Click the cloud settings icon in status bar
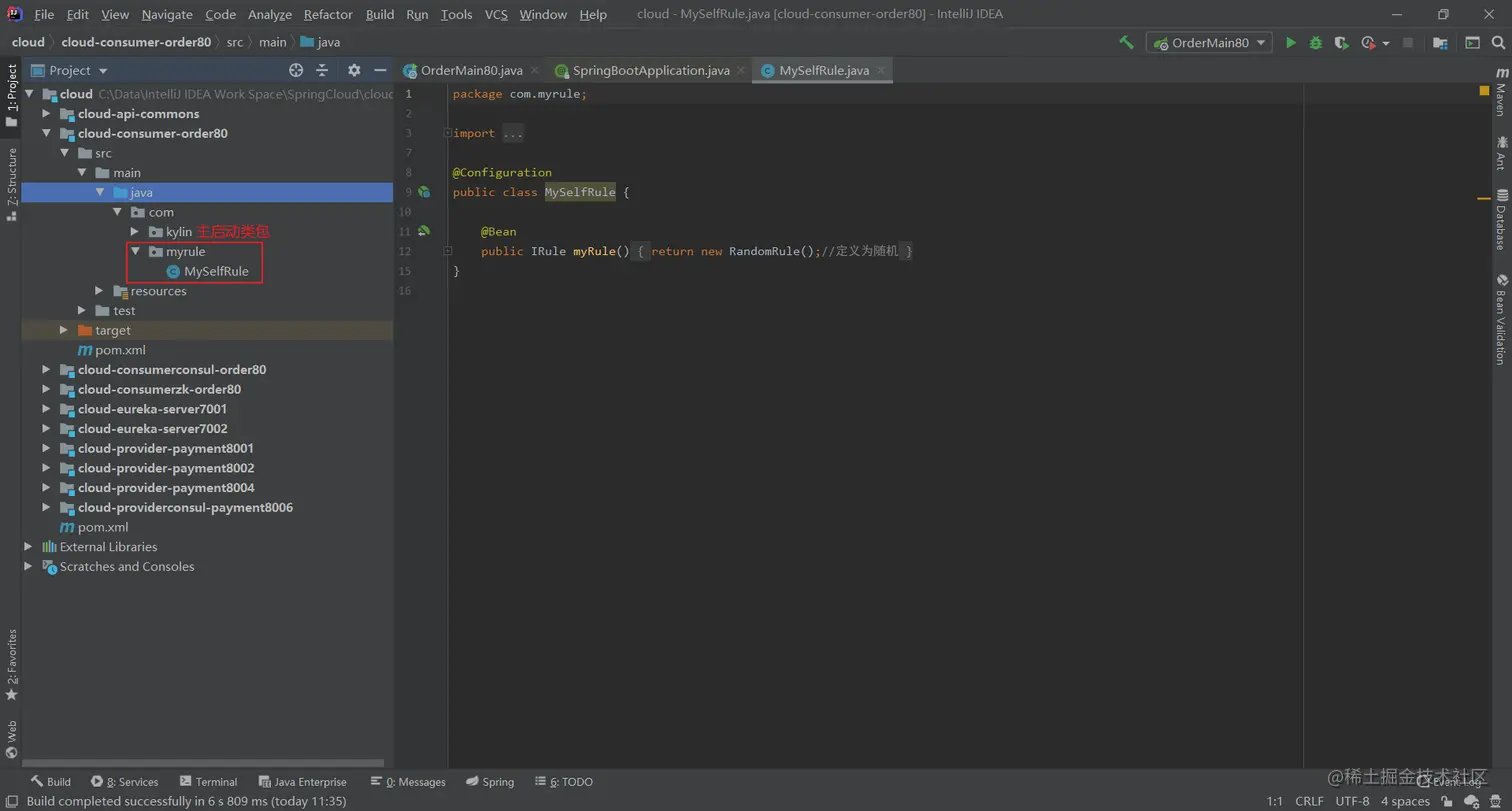 [x=1472, y=801]
